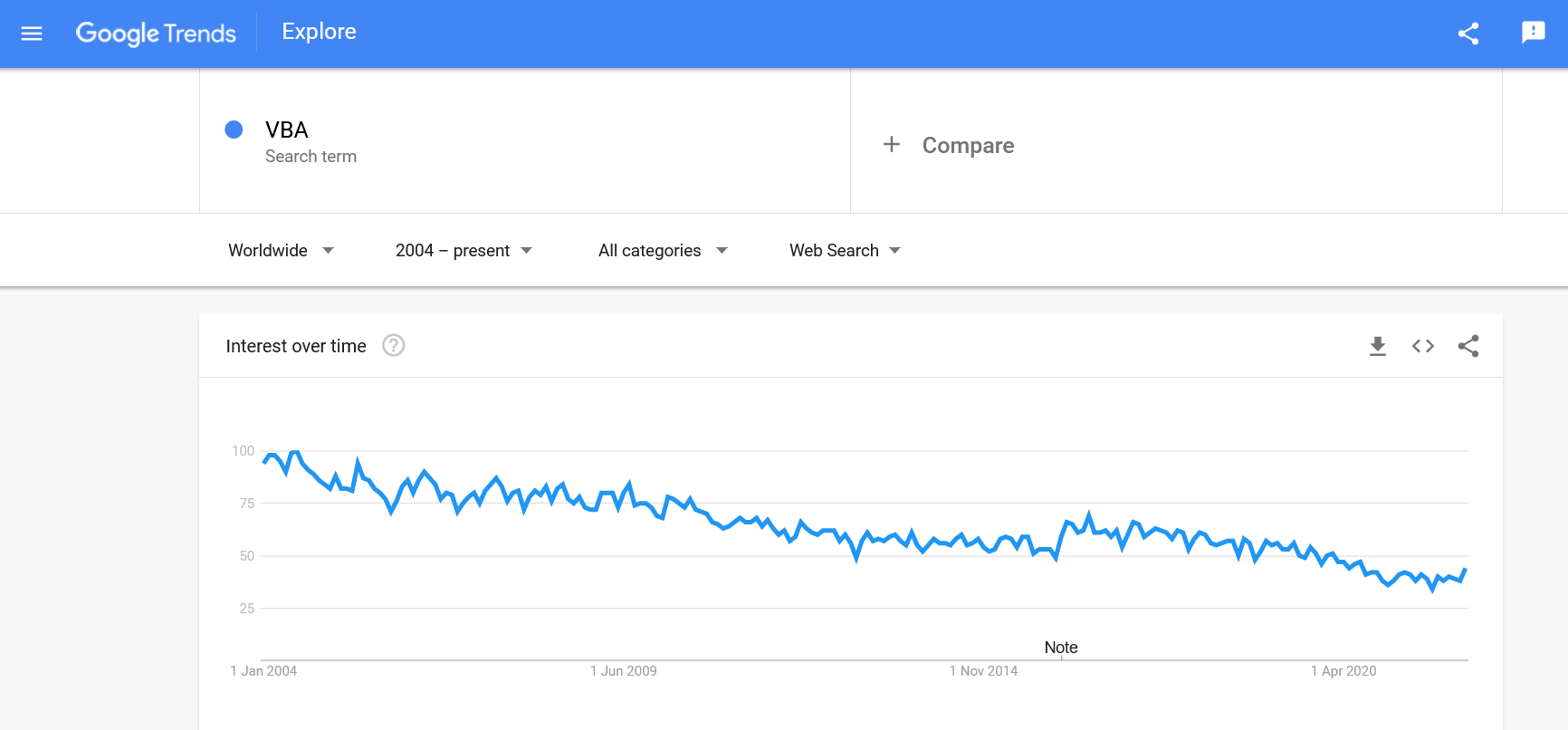The height and width of the screenshot is (730, 1568).
Task: Click the Explore page title
Action: (x=319, y=32)
